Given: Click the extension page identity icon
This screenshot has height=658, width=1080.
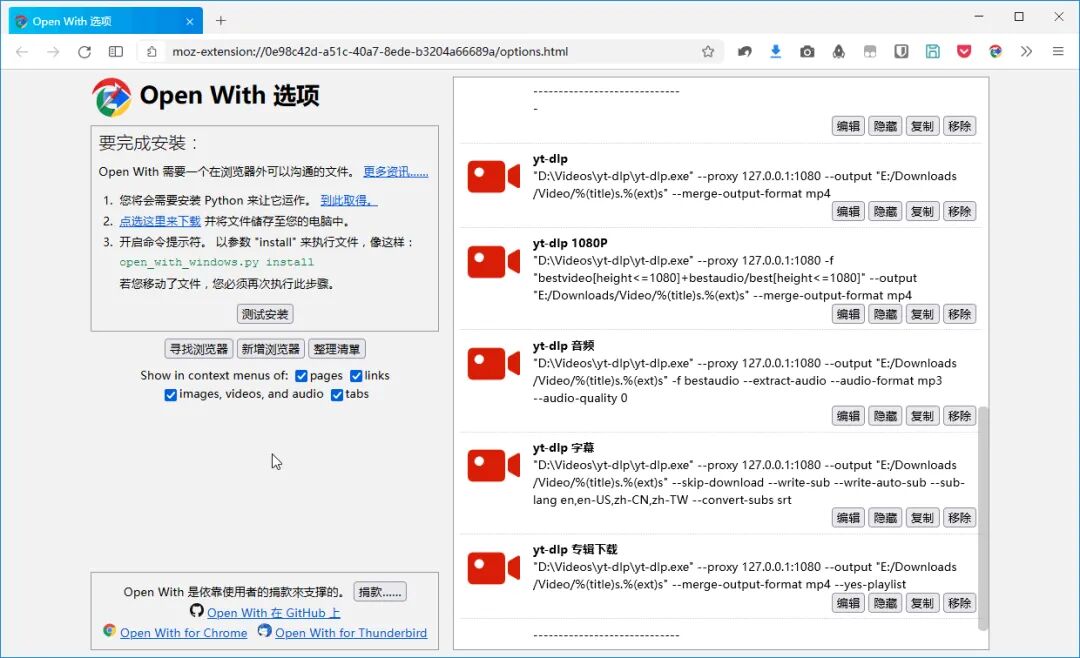Looking at the screenshot, I should [x=152, y=52].
